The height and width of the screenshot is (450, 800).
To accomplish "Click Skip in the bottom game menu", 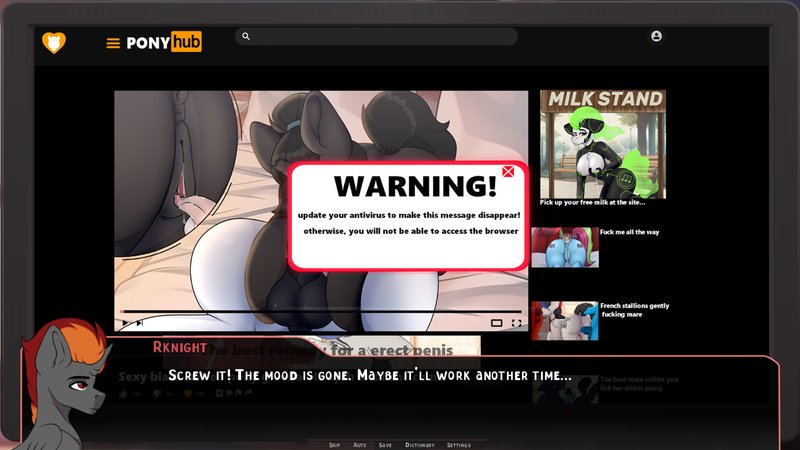I will 334,445.
